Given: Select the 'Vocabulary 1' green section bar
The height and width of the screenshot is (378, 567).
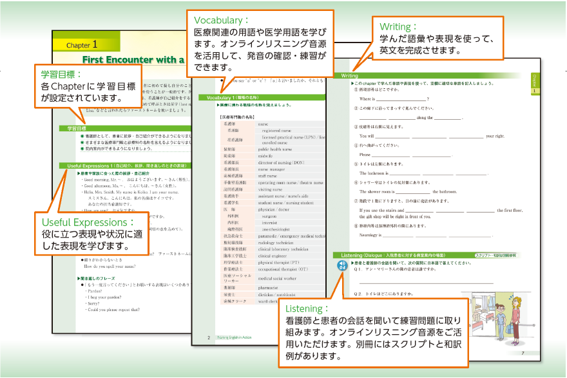Looking at the screenshot, I should click(262, 97).
